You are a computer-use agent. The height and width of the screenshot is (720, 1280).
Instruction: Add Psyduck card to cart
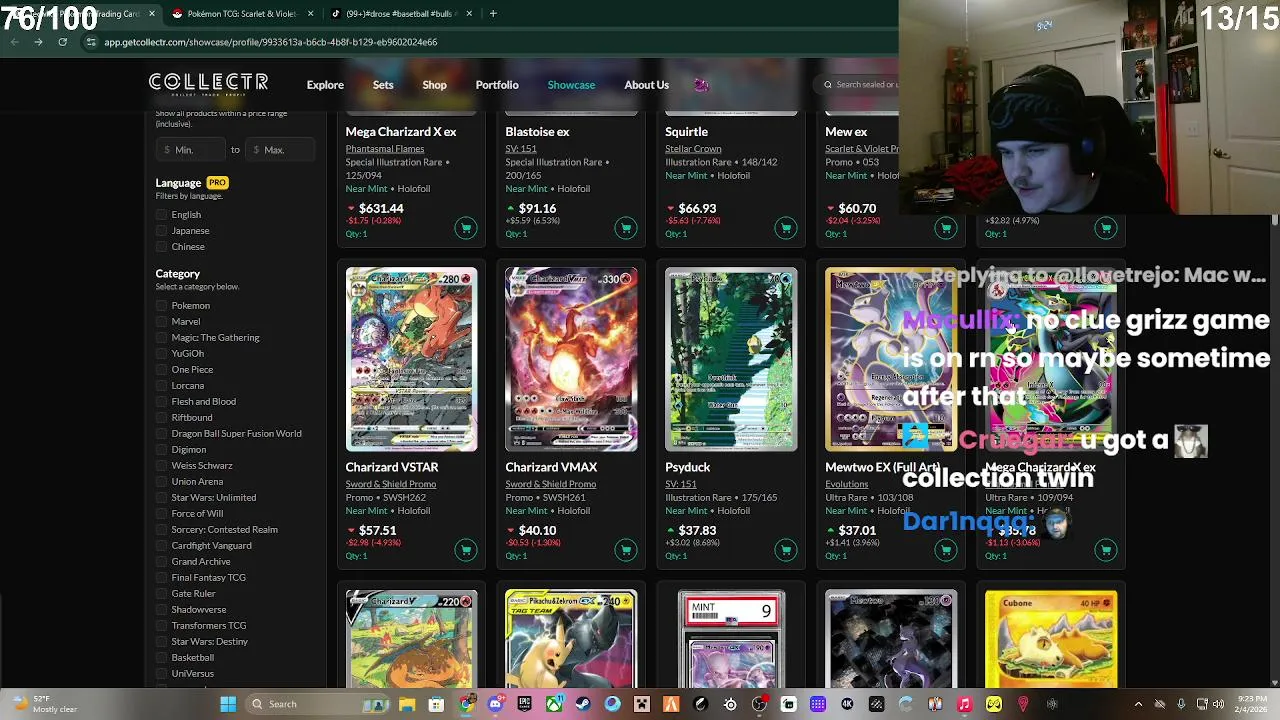point(786,550)
